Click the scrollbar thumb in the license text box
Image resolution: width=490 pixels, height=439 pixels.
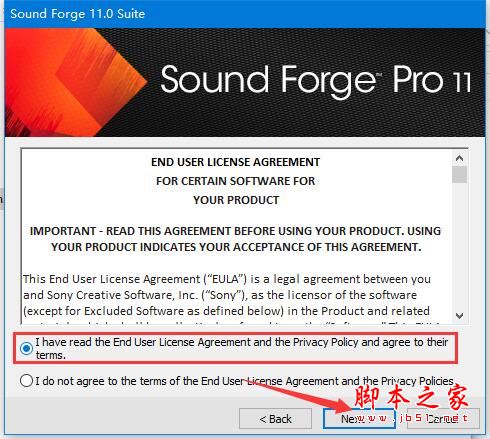click(x=460, y=175)
